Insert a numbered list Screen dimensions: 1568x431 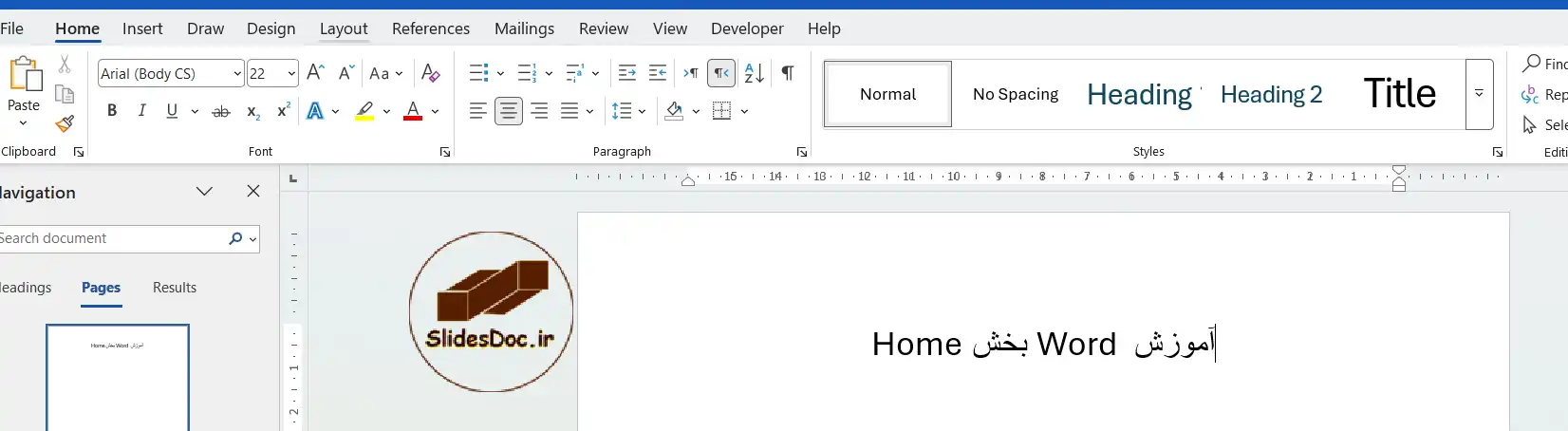pos(527,73)
